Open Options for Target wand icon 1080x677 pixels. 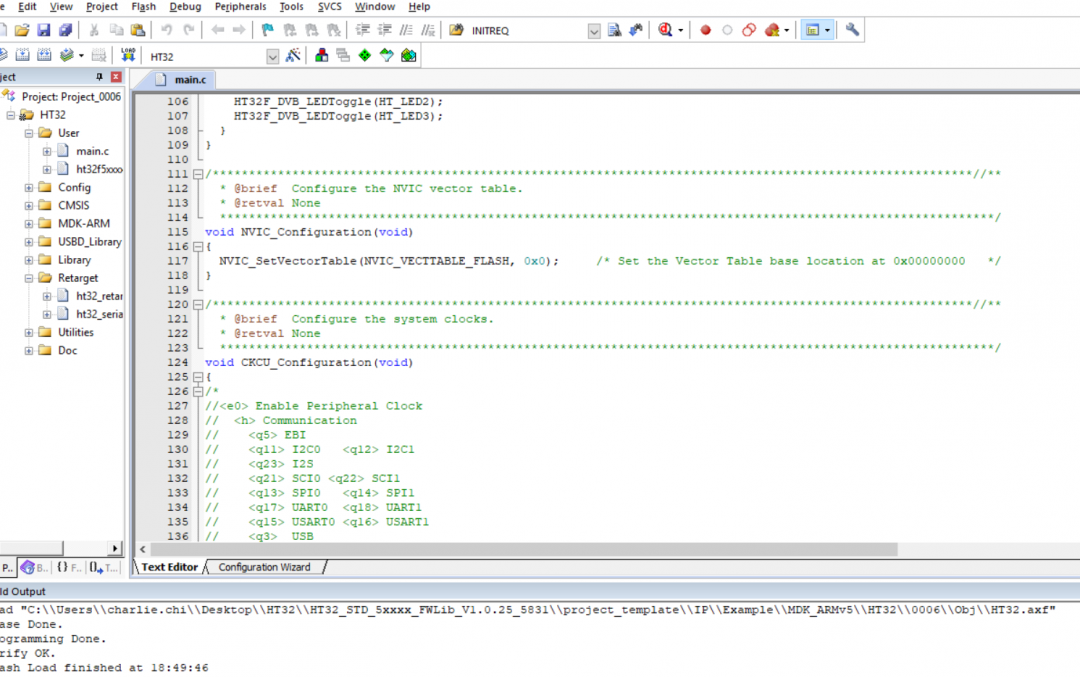[x=293, y=56]
